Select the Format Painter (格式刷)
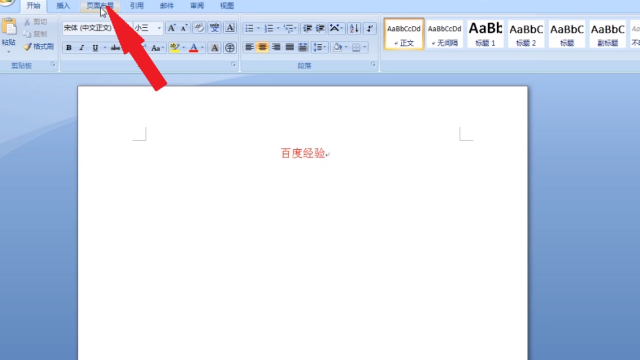 pos(39,47)
